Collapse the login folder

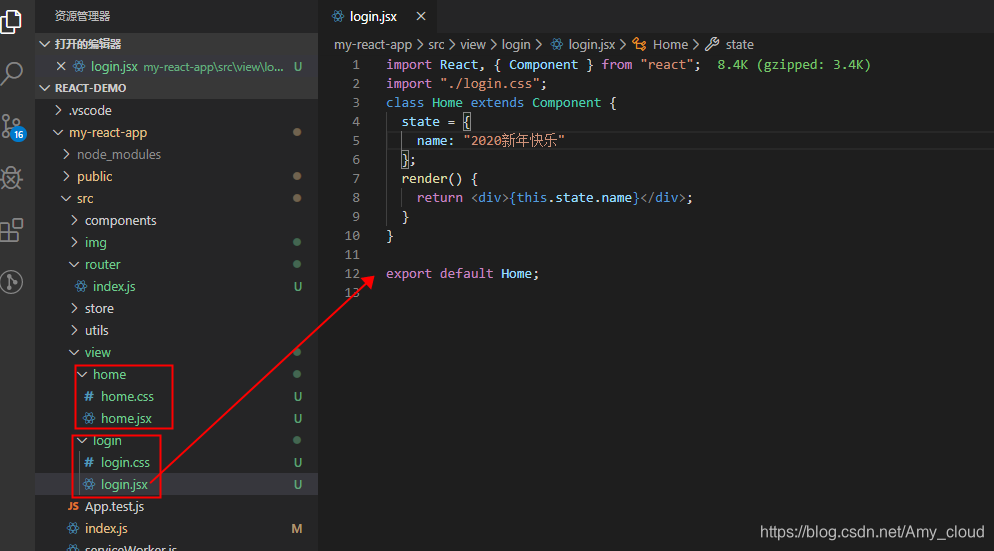(82, 440)
